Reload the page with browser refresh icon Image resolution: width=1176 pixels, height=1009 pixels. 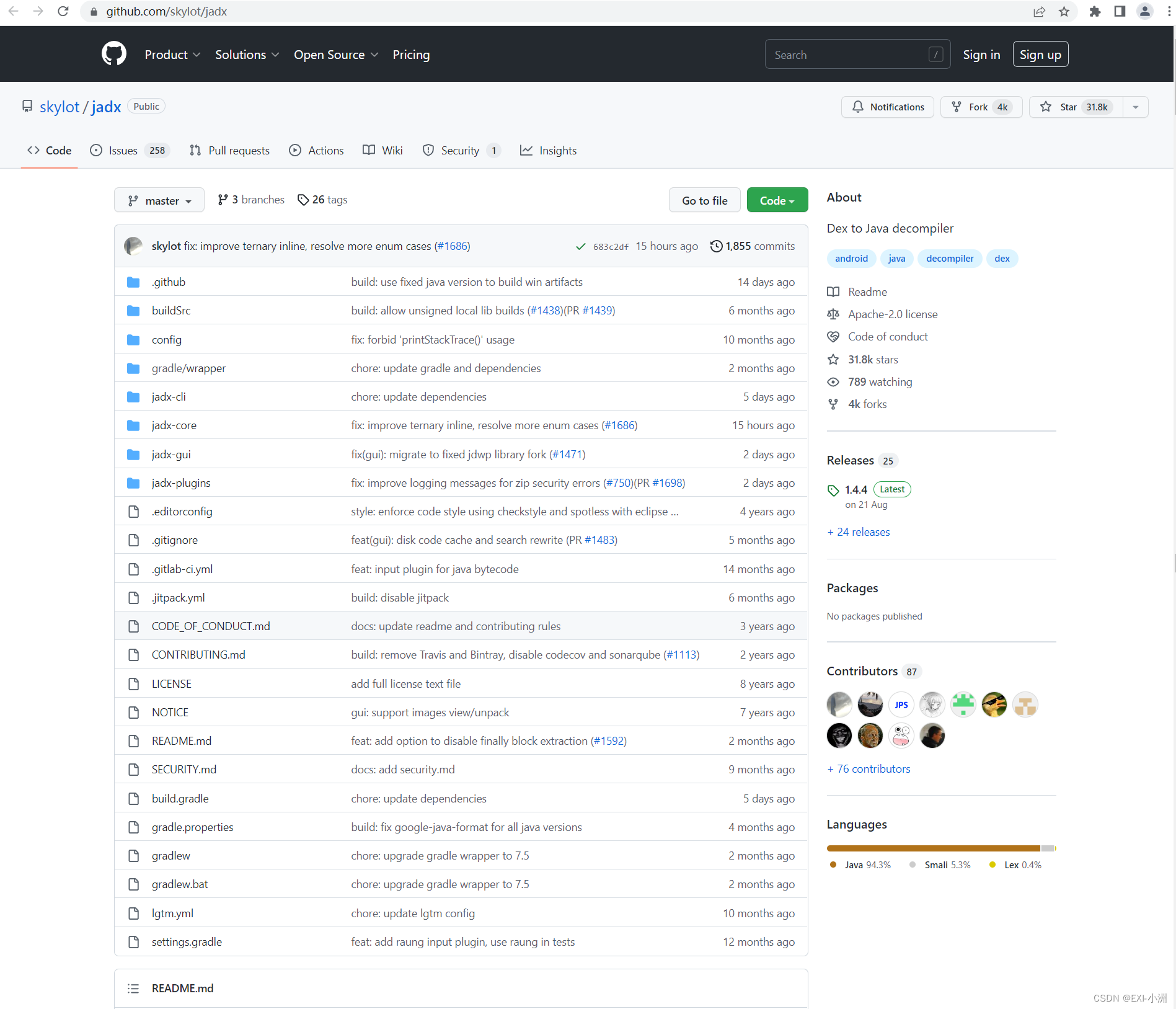coord(63,11)
